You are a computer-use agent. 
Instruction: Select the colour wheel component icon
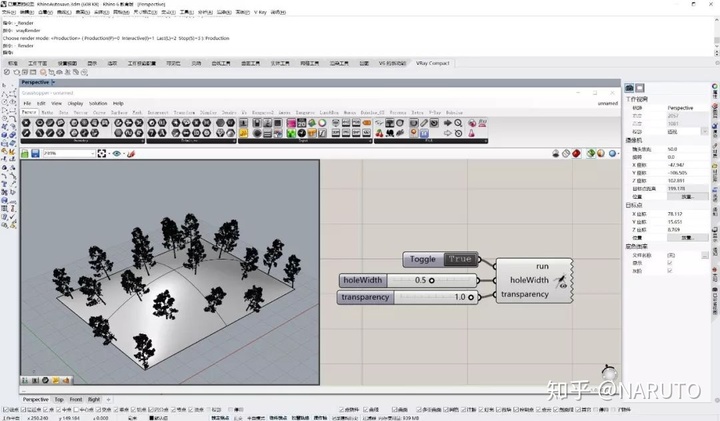(x=322, y=123)
